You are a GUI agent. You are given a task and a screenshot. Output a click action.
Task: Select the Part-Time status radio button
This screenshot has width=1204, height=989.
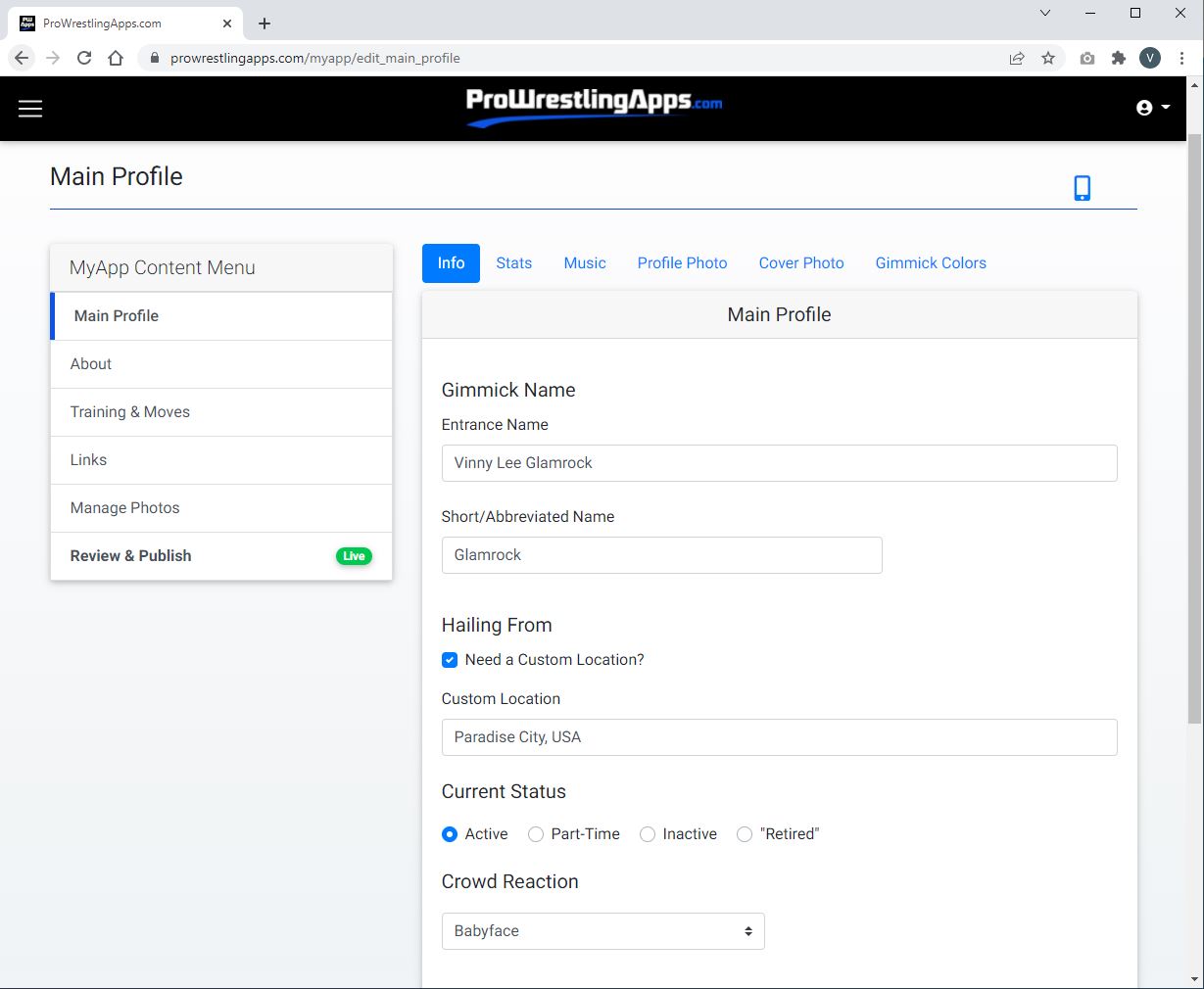pos(536,834)
